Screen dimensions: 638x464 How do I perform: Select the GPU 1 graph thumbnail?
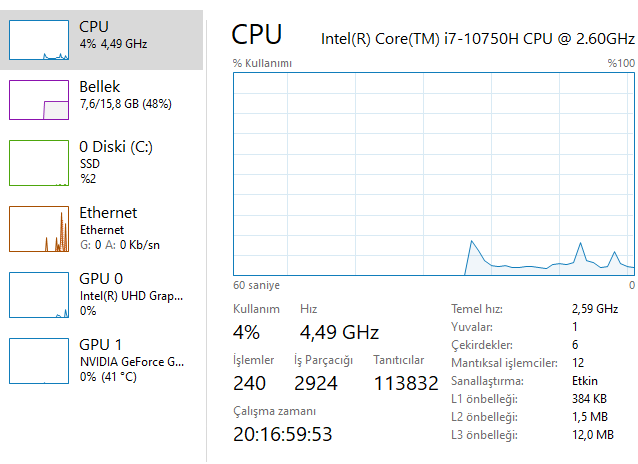click(x=39, y=360)
